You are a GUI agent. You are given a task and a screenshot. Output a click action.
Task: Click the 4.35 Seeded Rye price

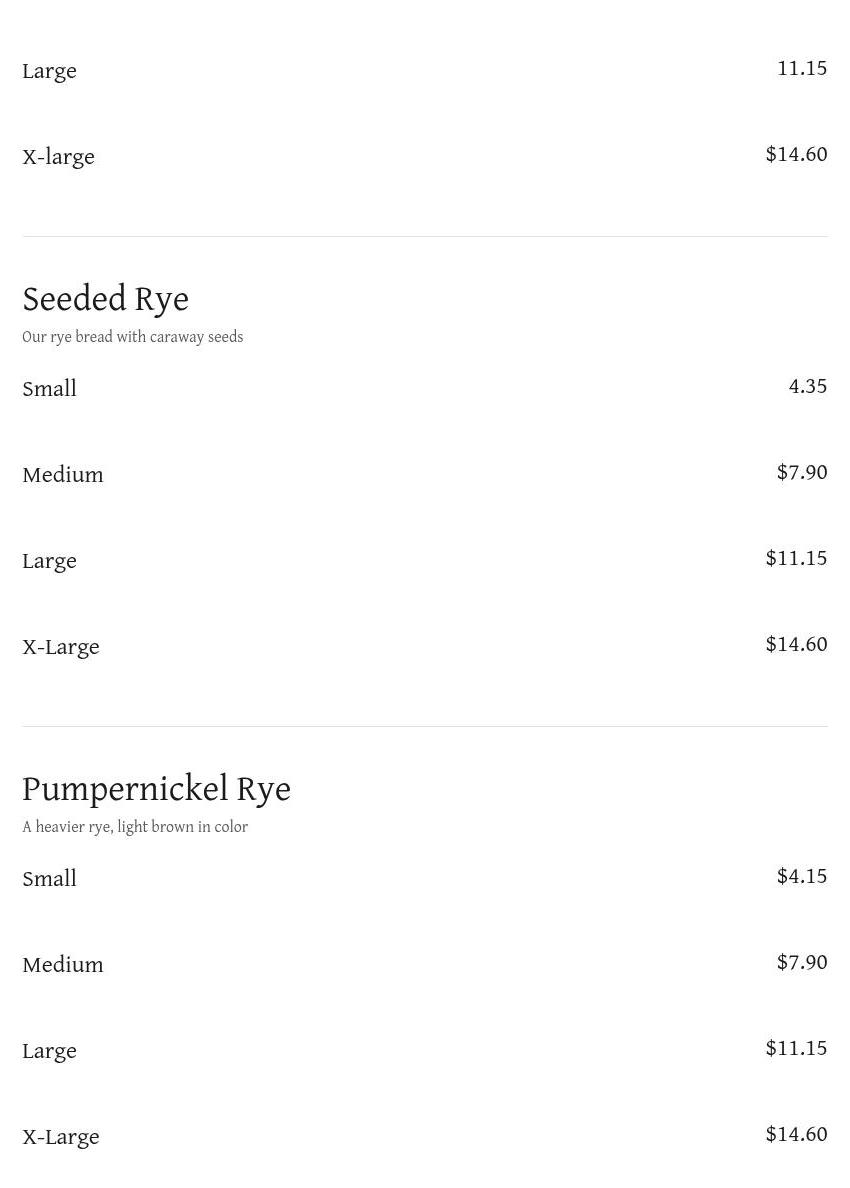tap(807, 387)
